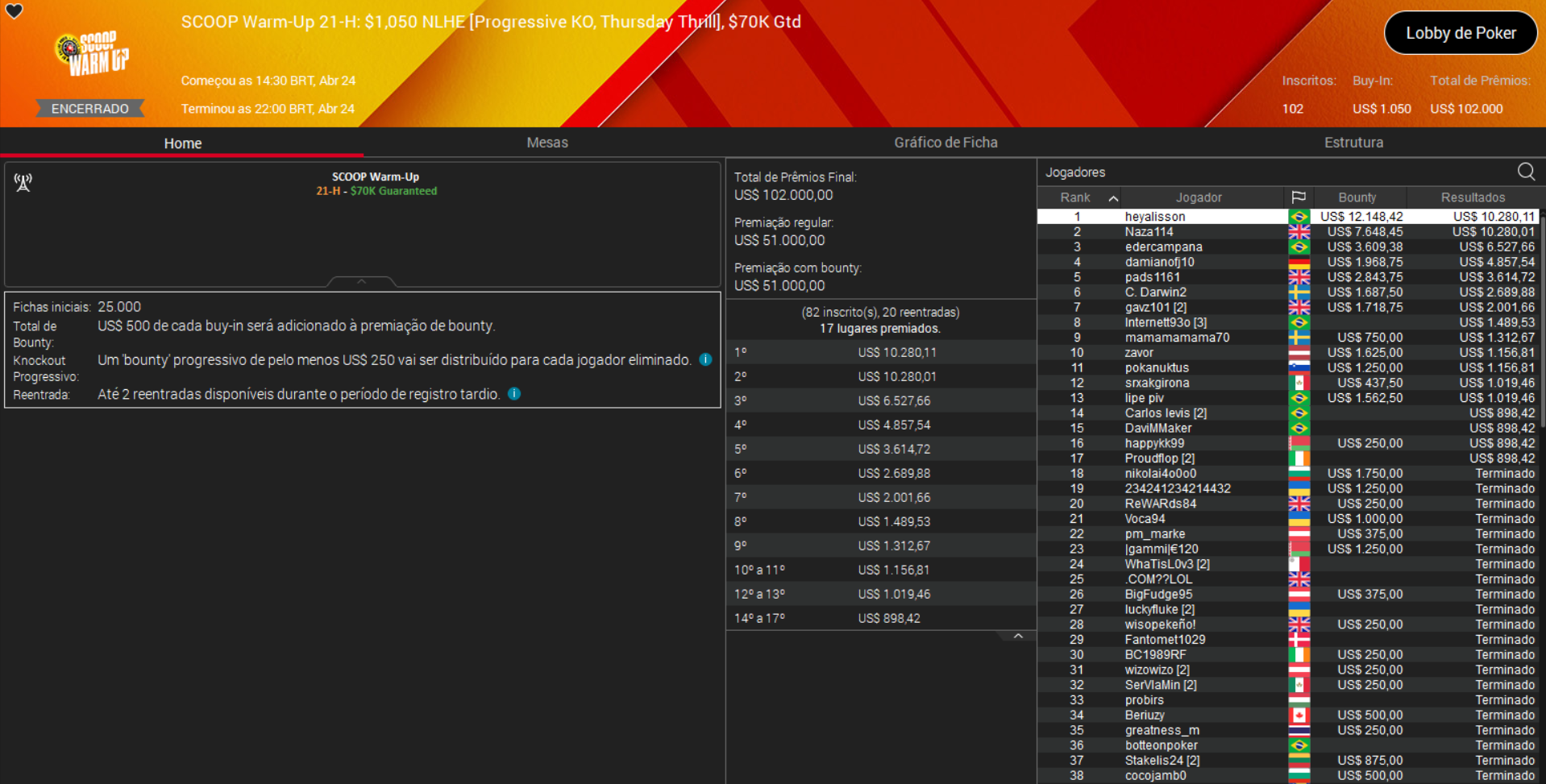This screenshot has width=1546, height=784.
Task: Select player row heyalisson
Action: click(x=1288, y=217)
